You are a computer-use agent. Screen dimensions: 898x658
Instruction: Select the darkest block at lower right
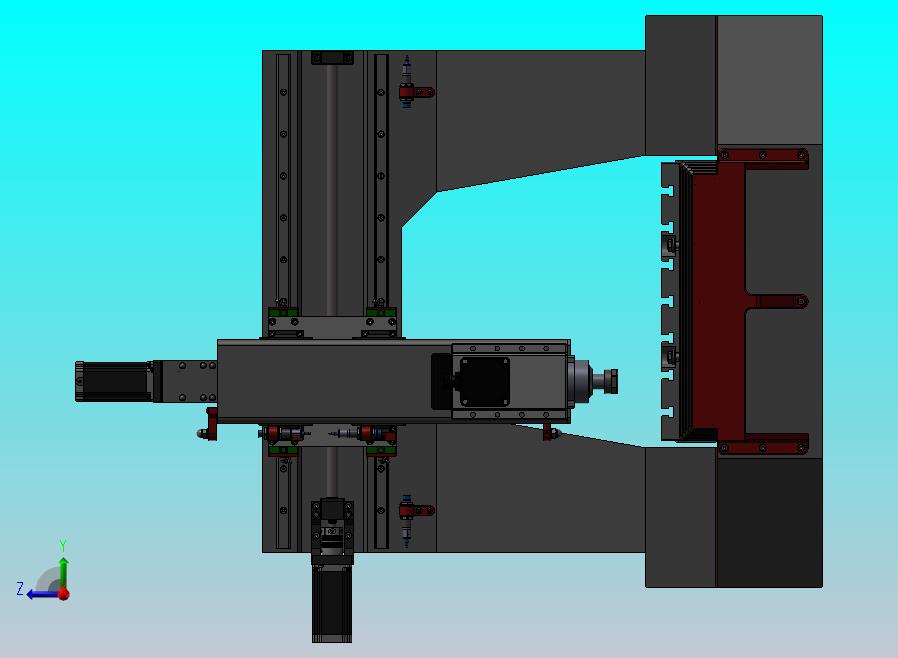tap(769, 522)
